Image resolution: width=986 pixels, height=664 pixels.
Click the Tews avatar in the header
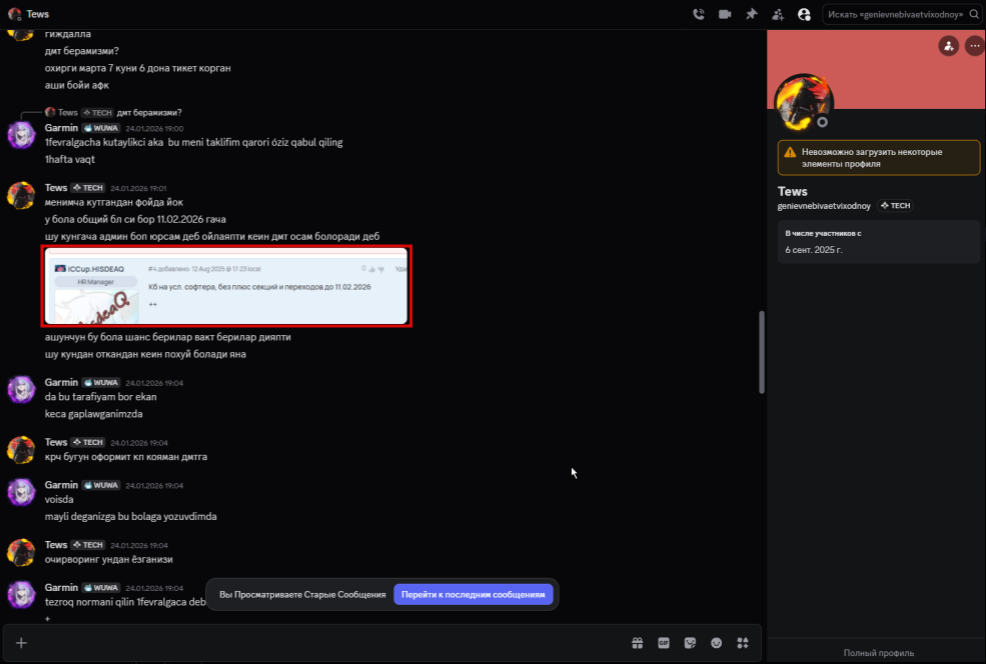click(x=14, y=14)
